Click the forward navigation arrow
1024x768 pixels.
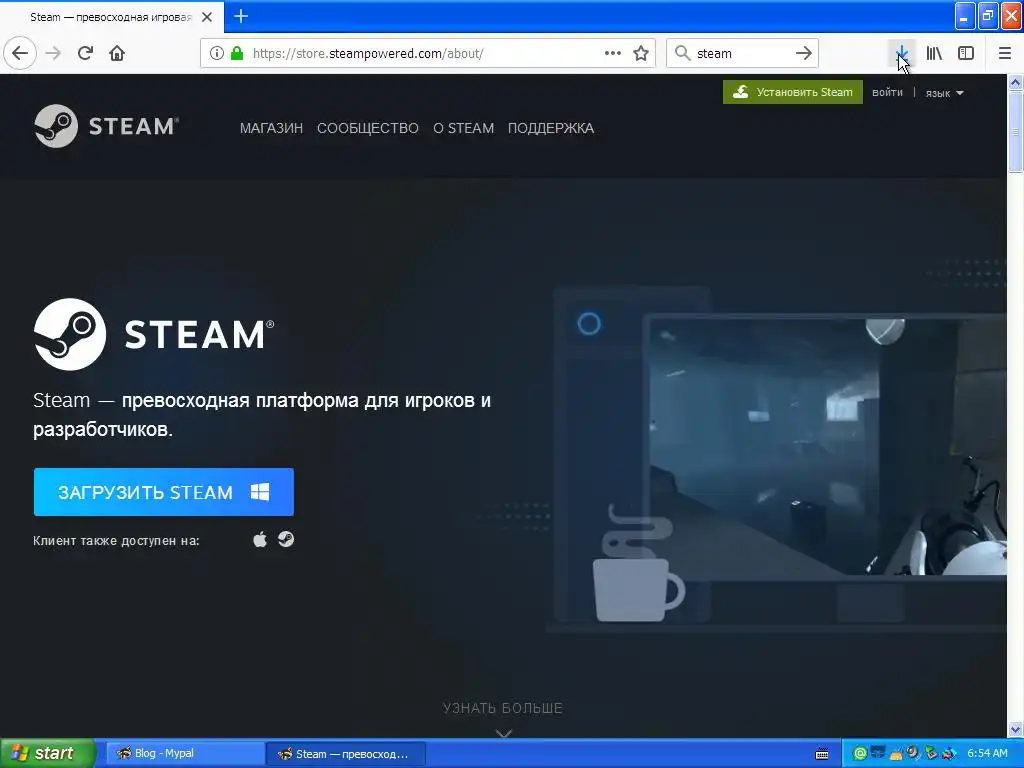click(53, 53)
